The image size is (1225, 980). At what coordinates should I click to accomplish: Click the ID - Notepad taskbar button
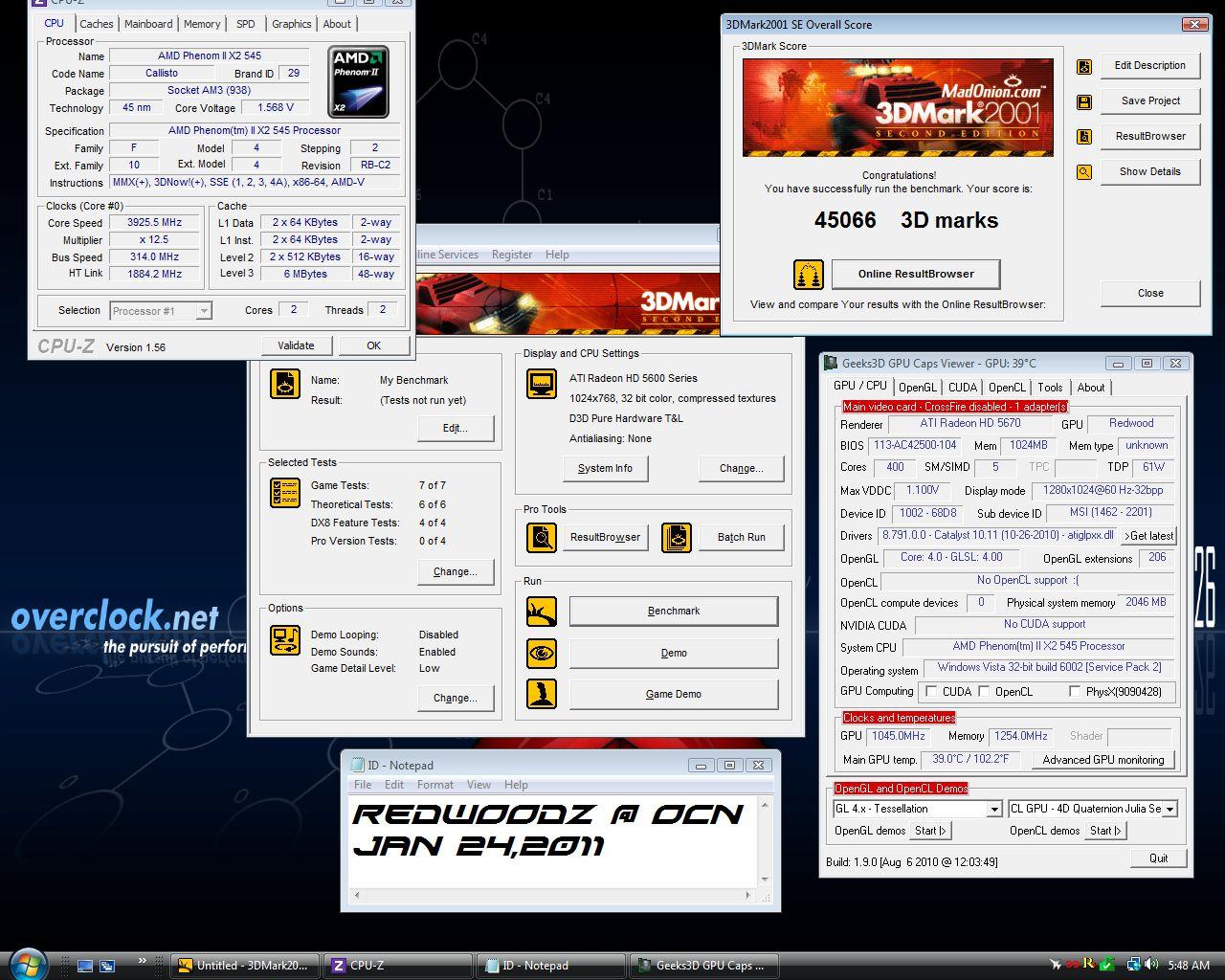pos(551,966)
